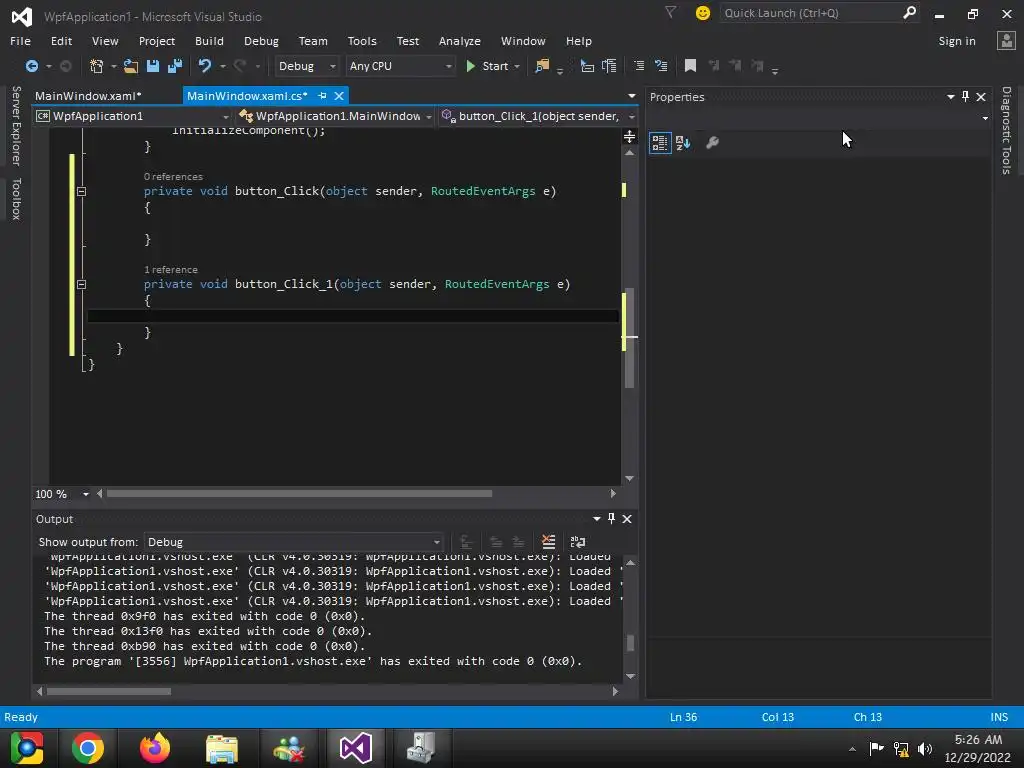Open the Show output from Debug dropdown
Screen dimensions: 1024x768
pyautogui.click(x=293, y=542)
